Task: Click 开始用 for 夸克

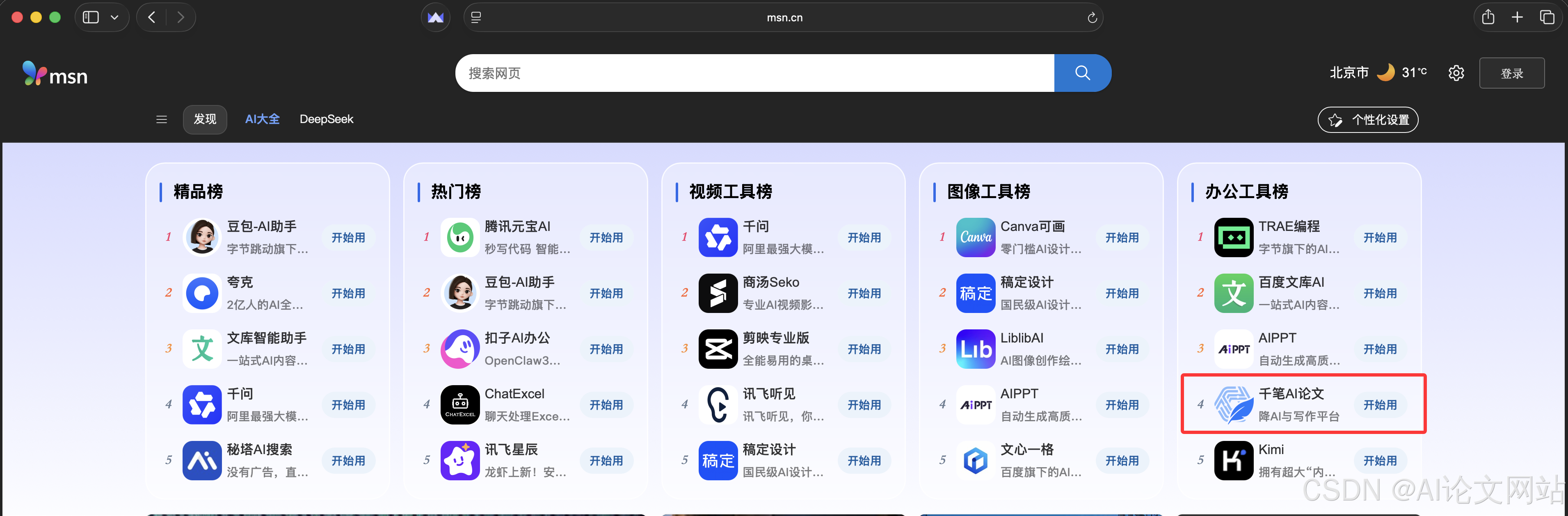Action: tap(348, 293)
